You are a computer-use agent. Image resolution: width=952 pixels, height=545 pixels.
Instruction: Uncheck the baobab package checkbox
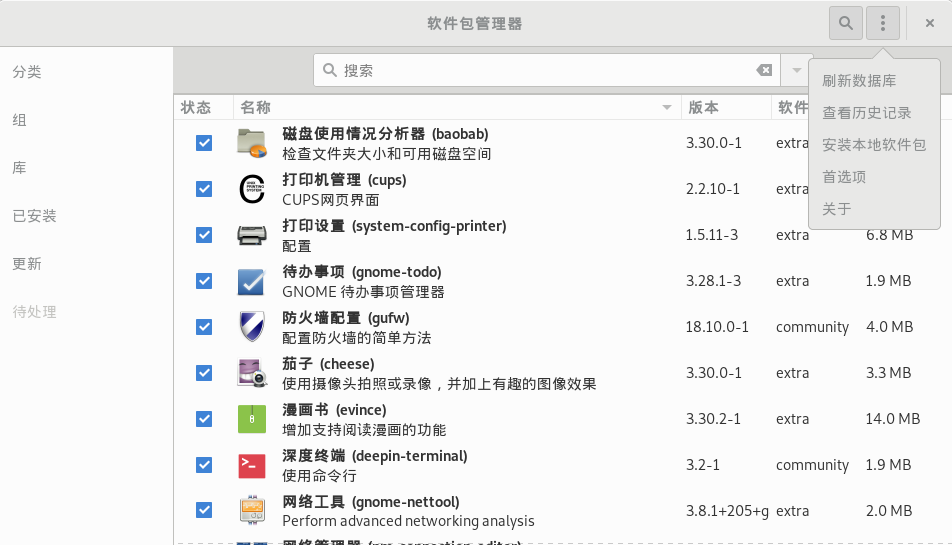click(x=204, y=143)
